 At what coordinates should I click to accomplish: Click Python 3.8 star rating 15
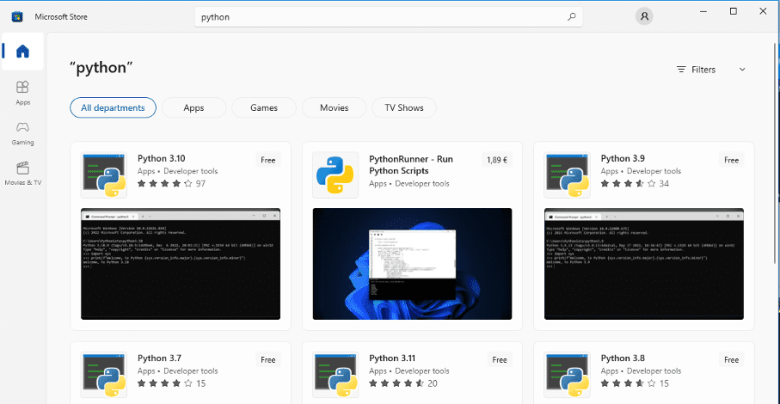tap(635, 384)
